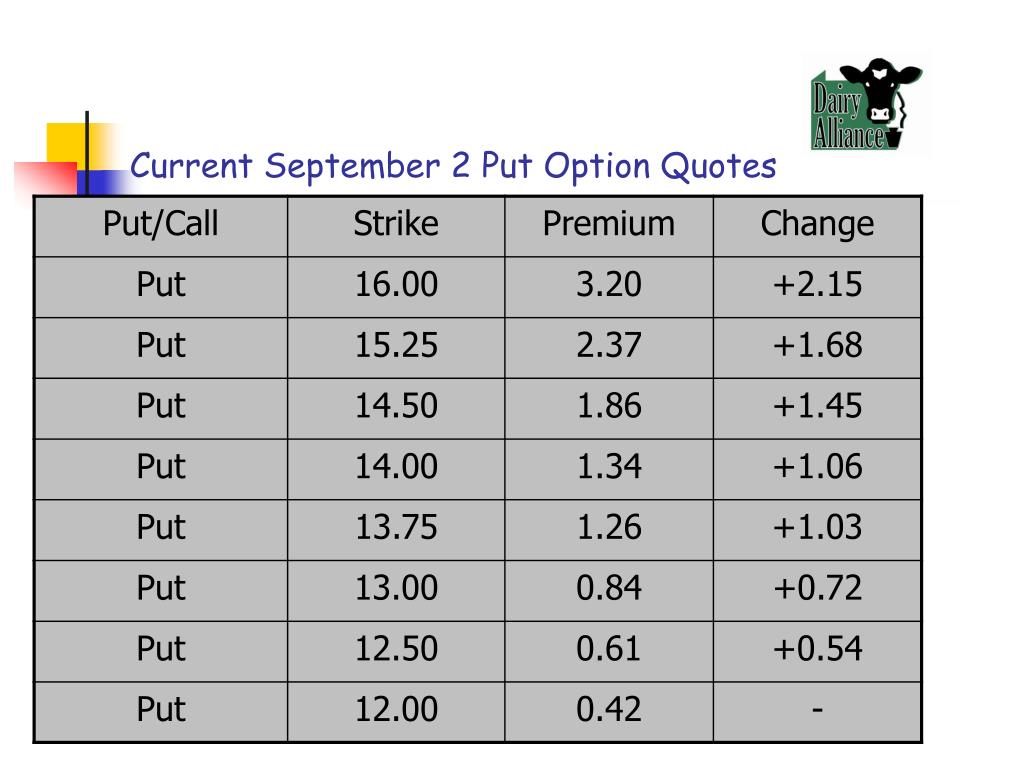Click the Strike column header
1024x768 pixels.
click(396, 223)
